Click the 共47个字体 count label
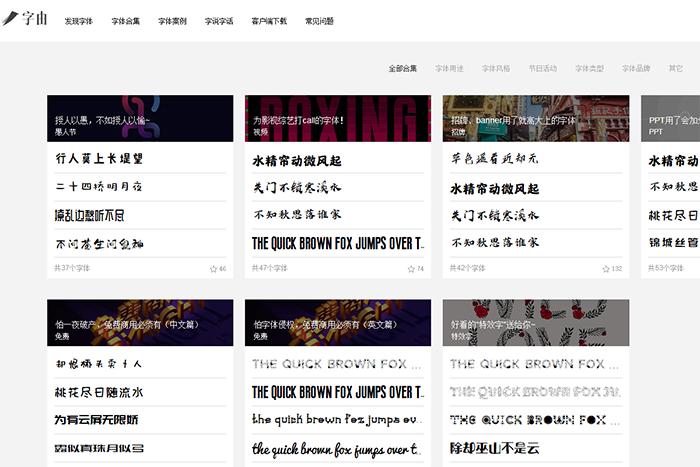The image size is (700, 467). click(270, 268)
